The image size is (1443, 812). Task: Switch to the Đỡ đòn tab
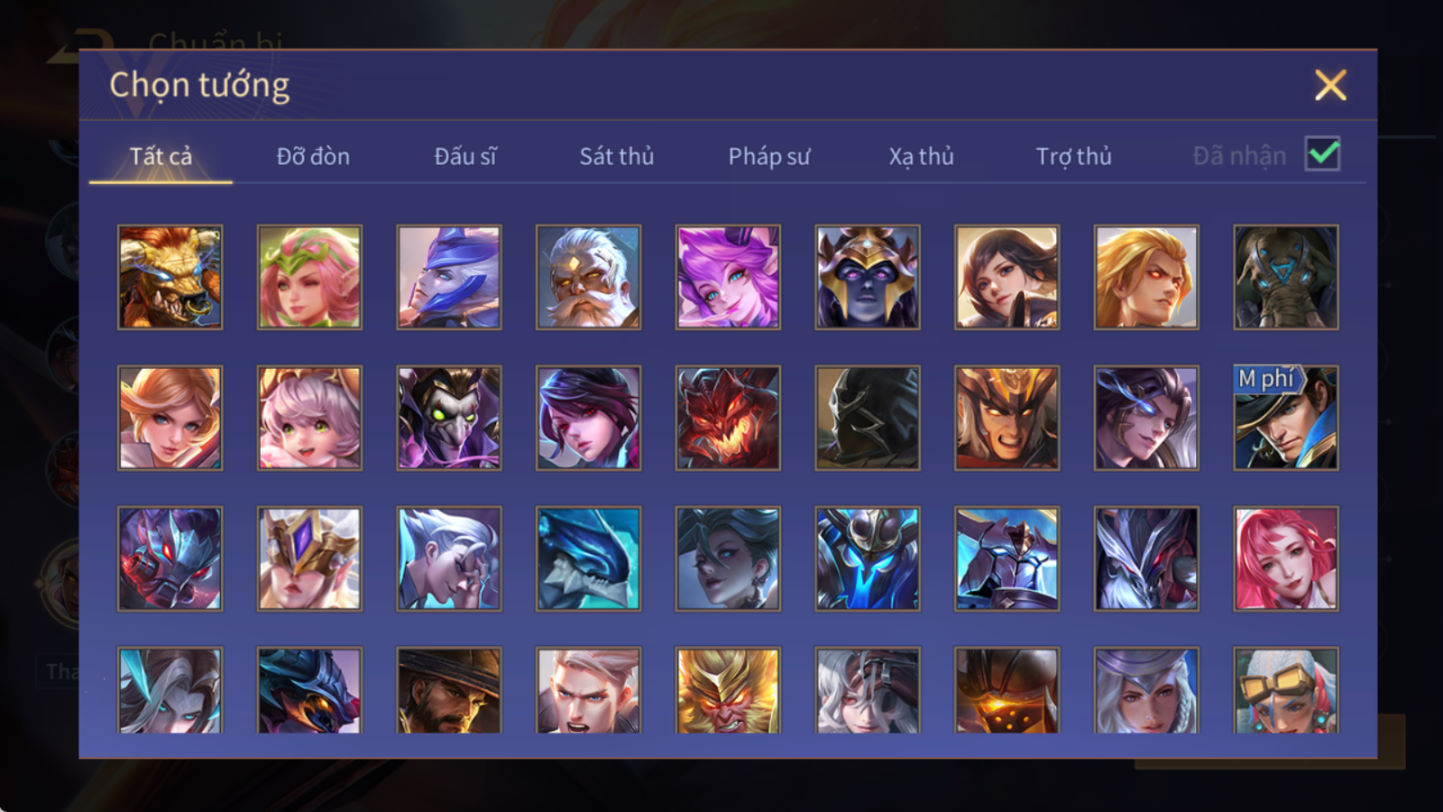coord(313,156)
